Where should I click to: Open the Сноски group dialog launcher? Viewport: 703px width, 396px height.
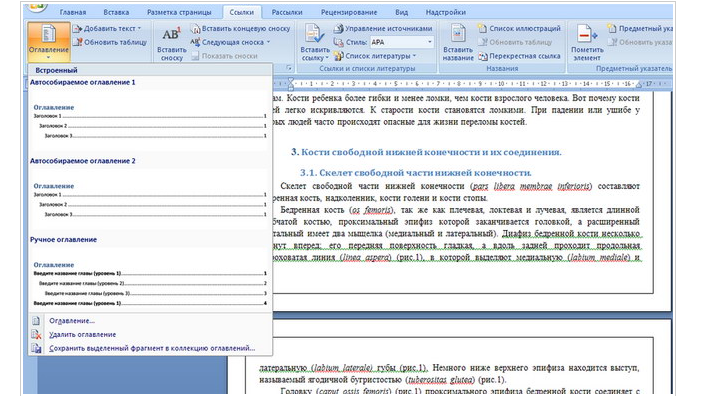tap(288, 68)
